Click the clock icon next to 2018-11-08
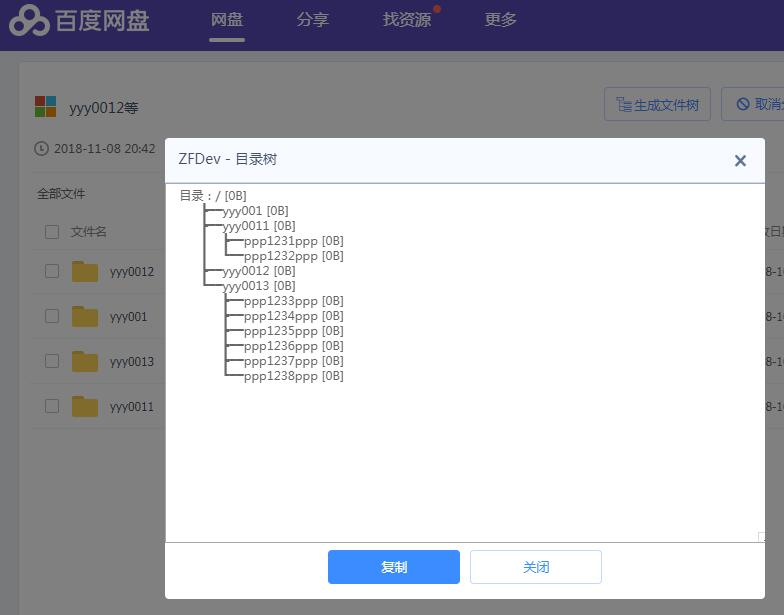 click(x=42, y=148)
